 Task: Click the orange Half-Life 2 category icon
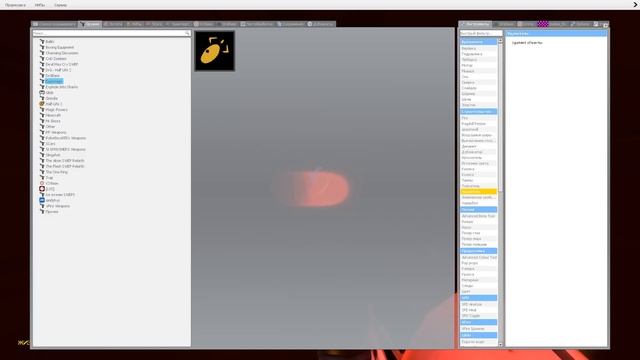[42, 104]
